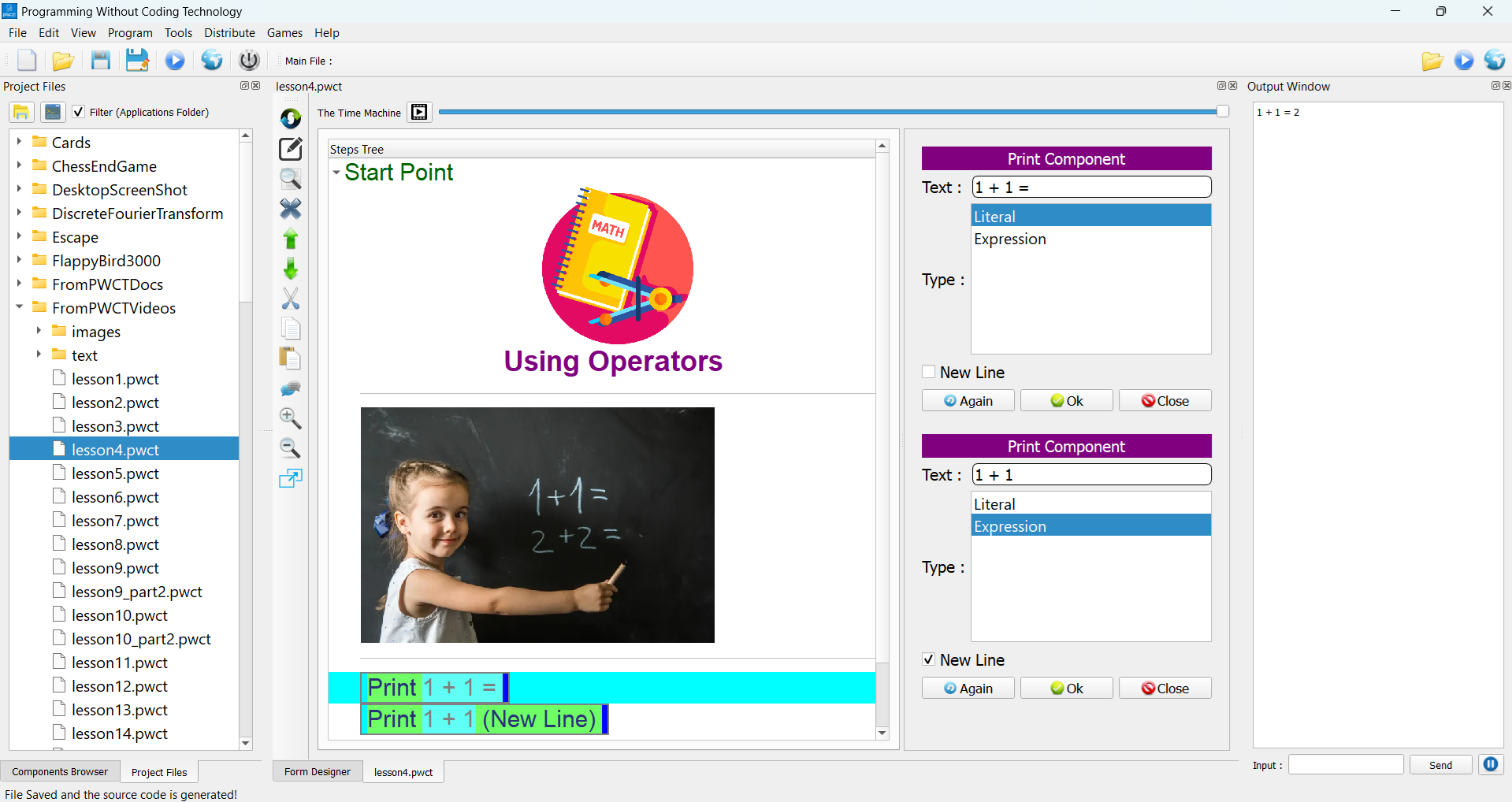This screenshot has width=1512, height=802.
Task: Select Expression type in first Print Component
Action: point(1090,239)
